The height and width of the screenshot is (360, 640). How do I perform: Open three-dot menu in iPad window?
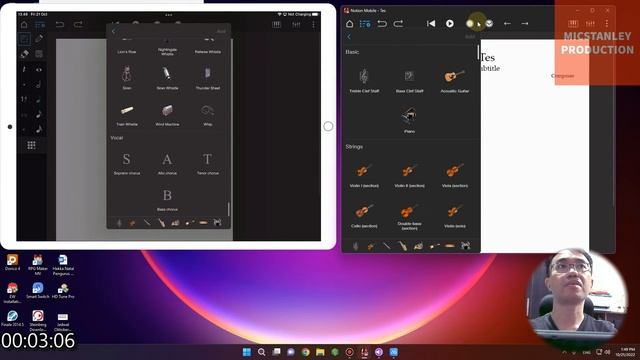[313, 25]
